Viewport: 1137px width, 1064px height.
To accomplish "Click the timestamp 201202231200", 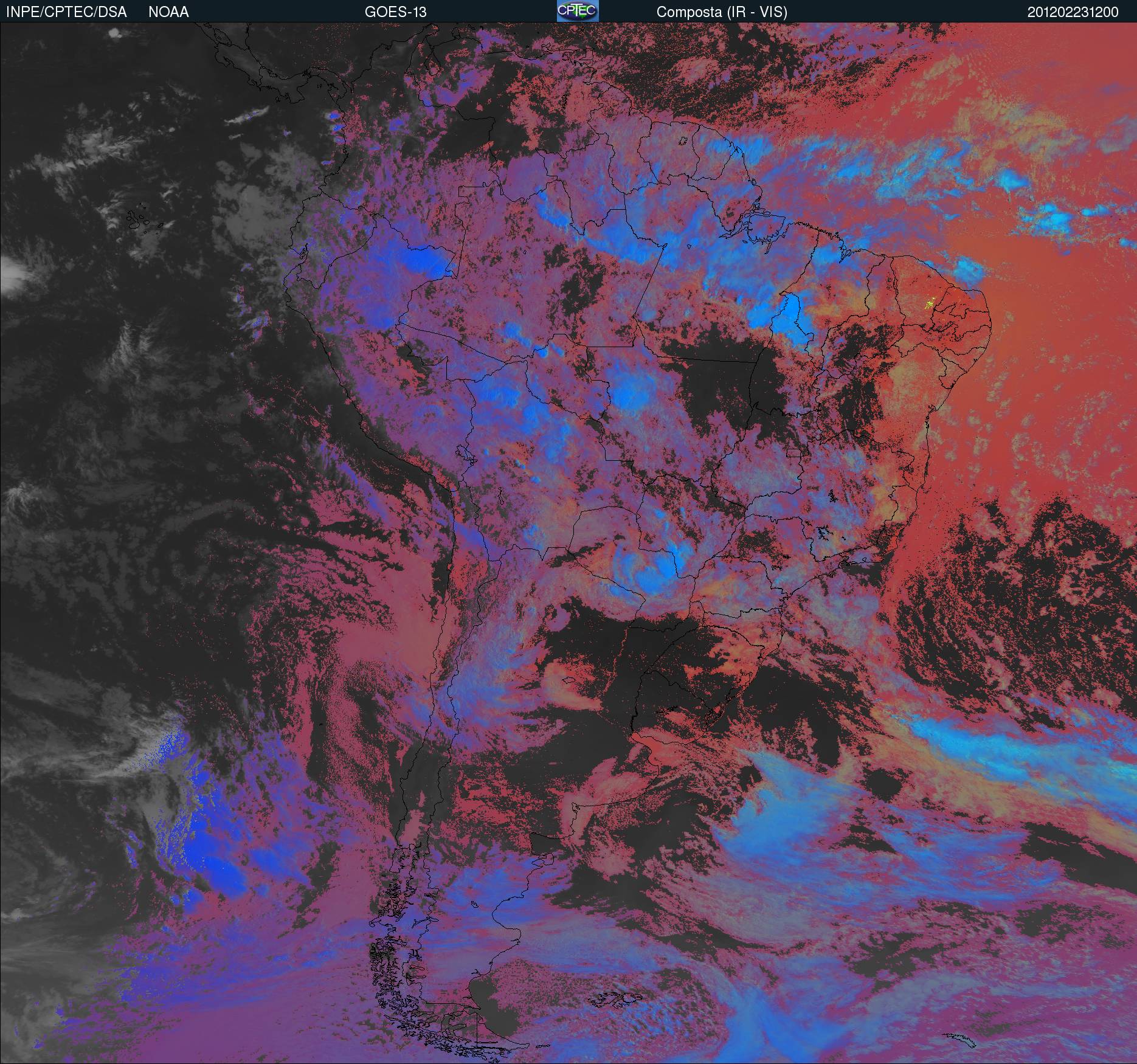I will pos(1073,12).
